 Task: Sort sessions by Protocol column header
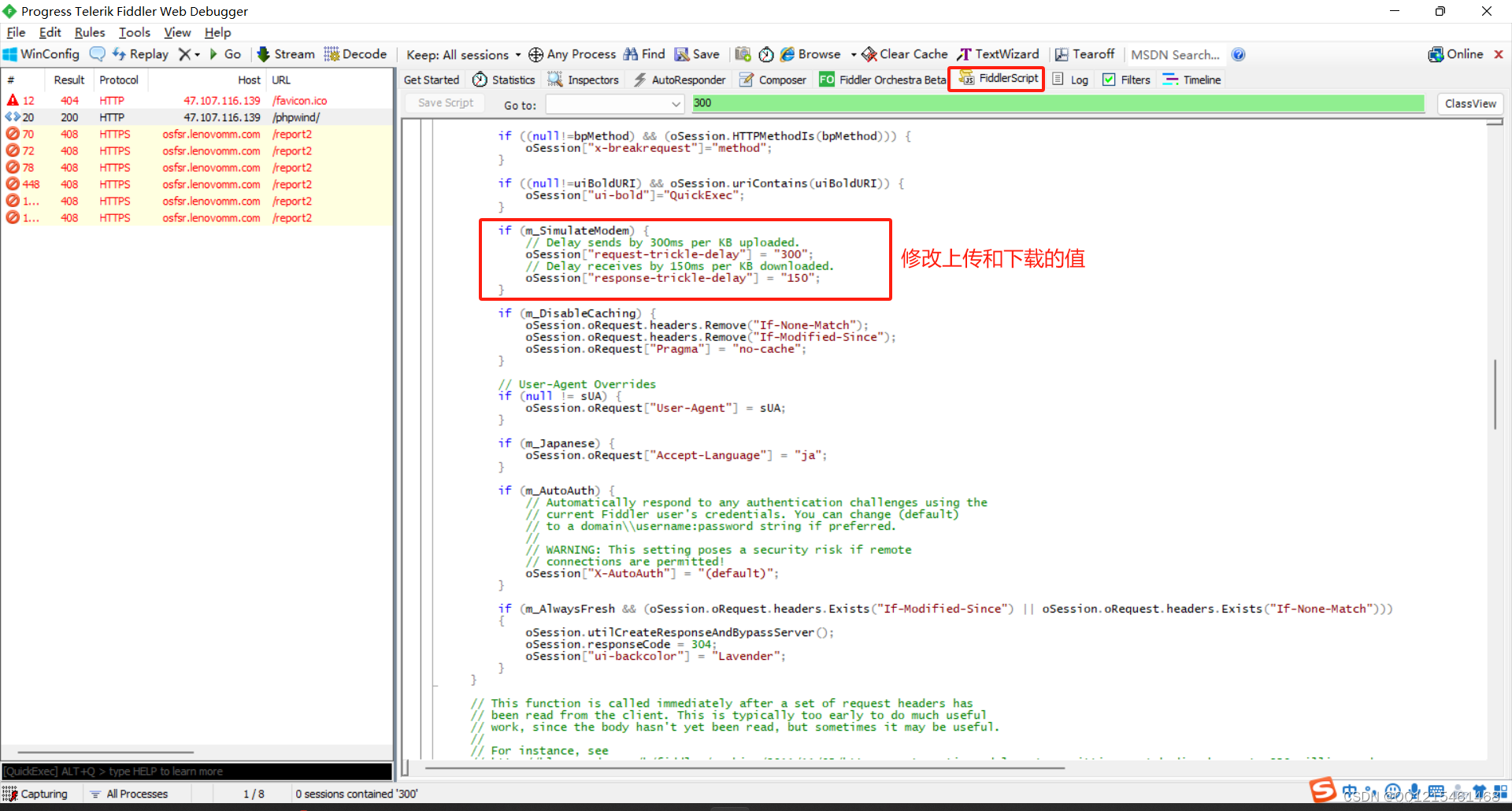[119, 80]
